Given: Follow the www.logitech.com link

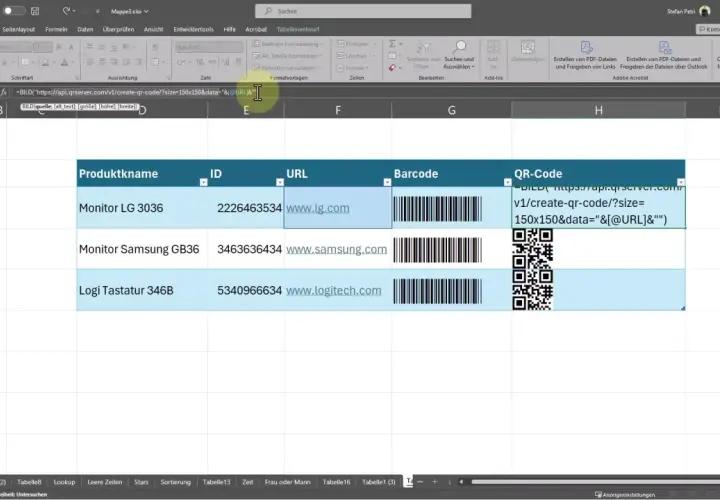Looking at the screenshot, I should [334, 291].
